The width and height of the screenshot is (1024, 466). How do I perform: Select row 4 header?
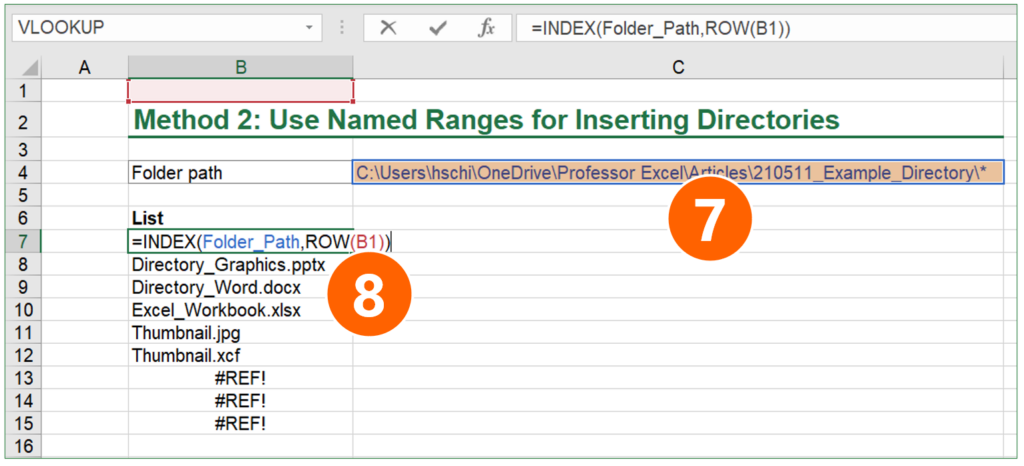23,173
